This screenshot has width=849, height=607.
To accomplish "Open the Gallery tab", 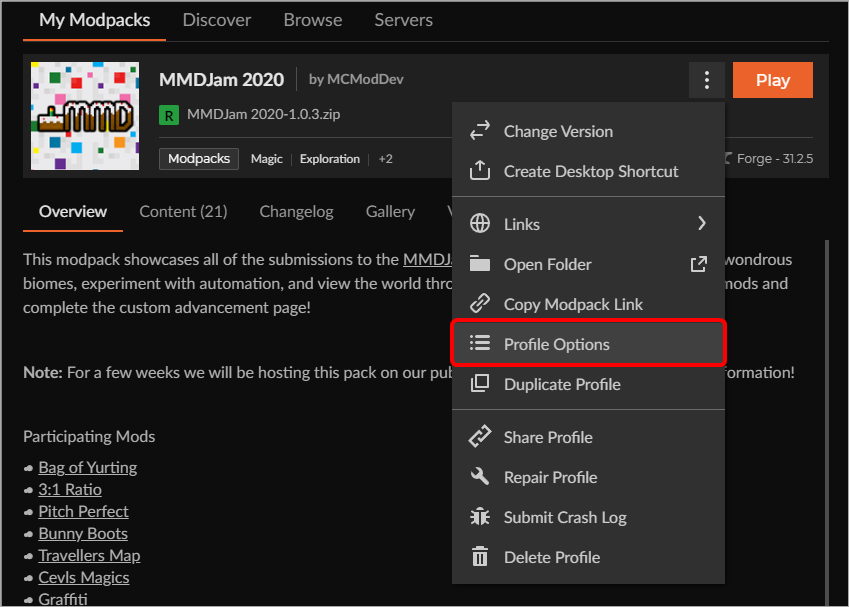I will [x=390, y=211].
